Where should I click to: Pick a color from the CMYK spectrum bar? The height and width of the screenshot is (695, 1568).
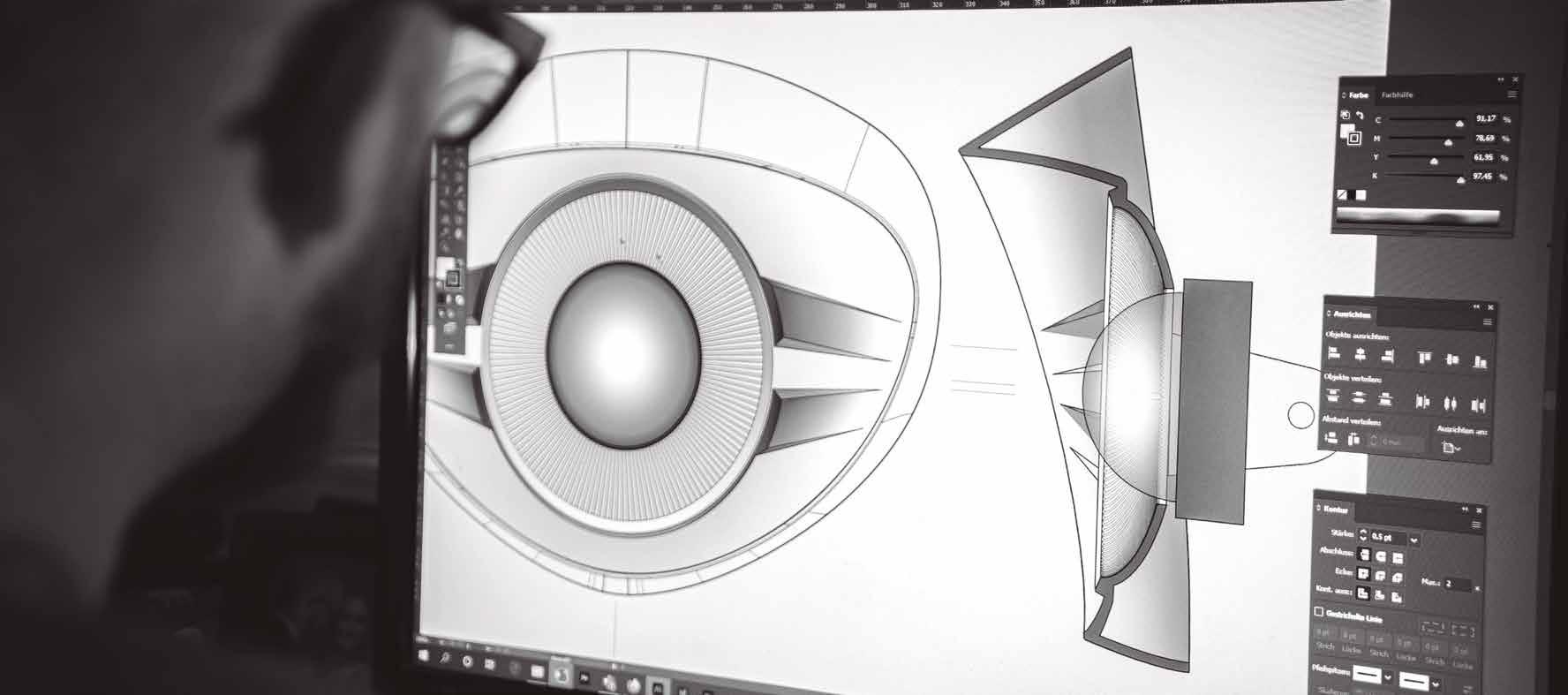click(x=1418, y=215)
